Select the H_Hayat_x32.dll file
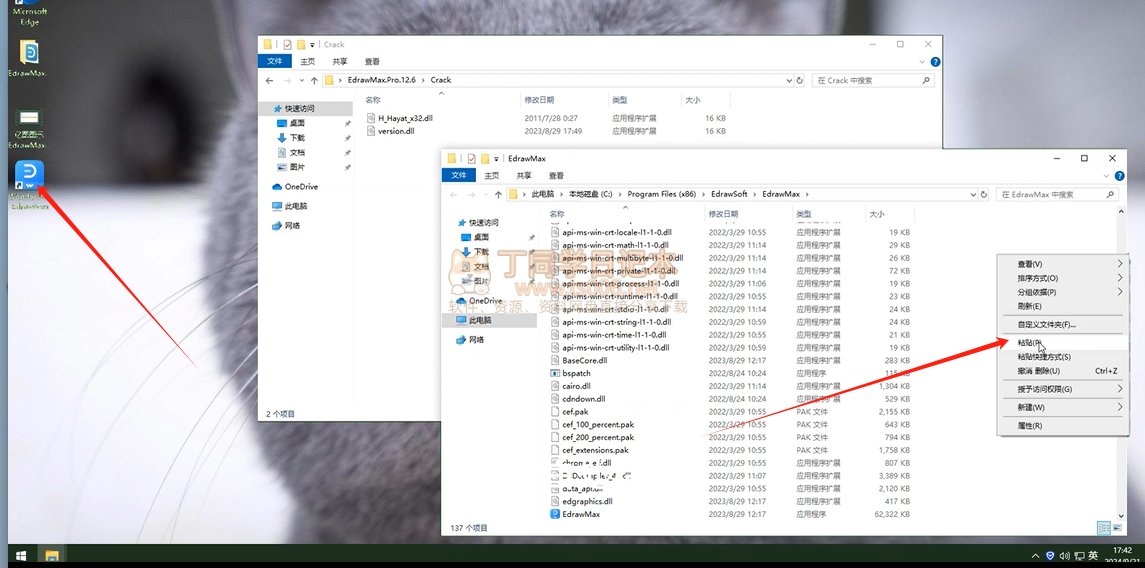Image resolution: width=1145 pixels, height=568 pixels. point(406,118)
